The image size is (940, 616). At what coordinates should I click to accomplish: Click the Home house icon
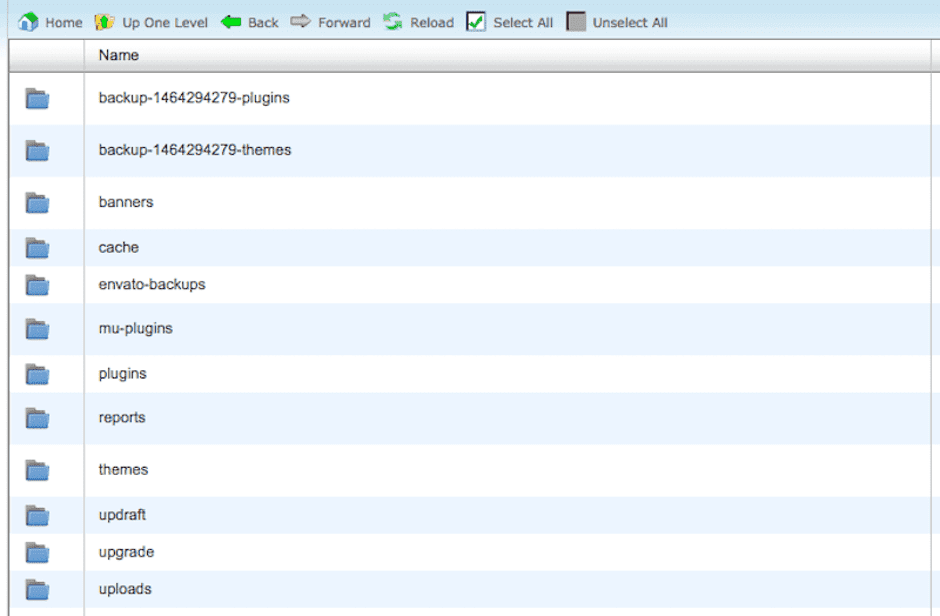coord(28,22)
